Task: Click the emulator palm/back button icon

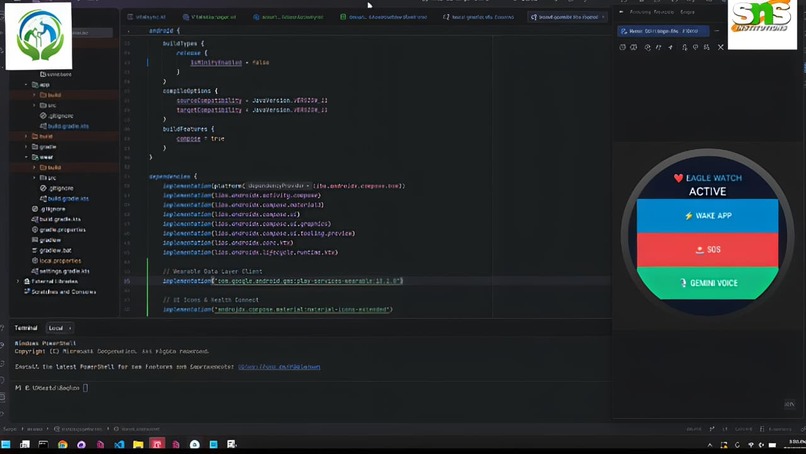Action: tap(685, 47)
